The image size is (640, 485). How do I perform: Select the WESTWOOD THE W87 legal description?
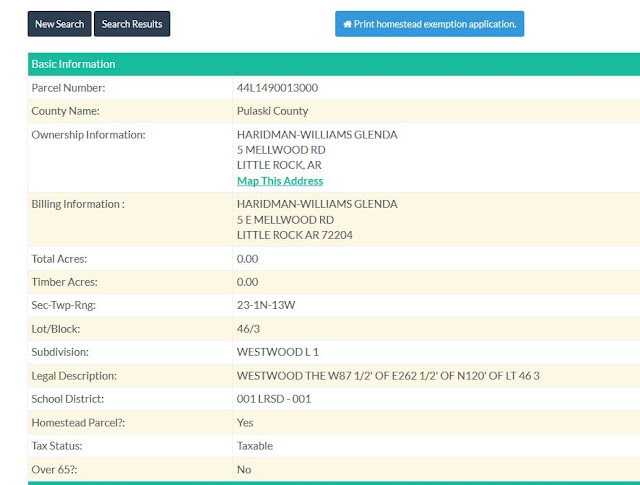pos(388,376)
